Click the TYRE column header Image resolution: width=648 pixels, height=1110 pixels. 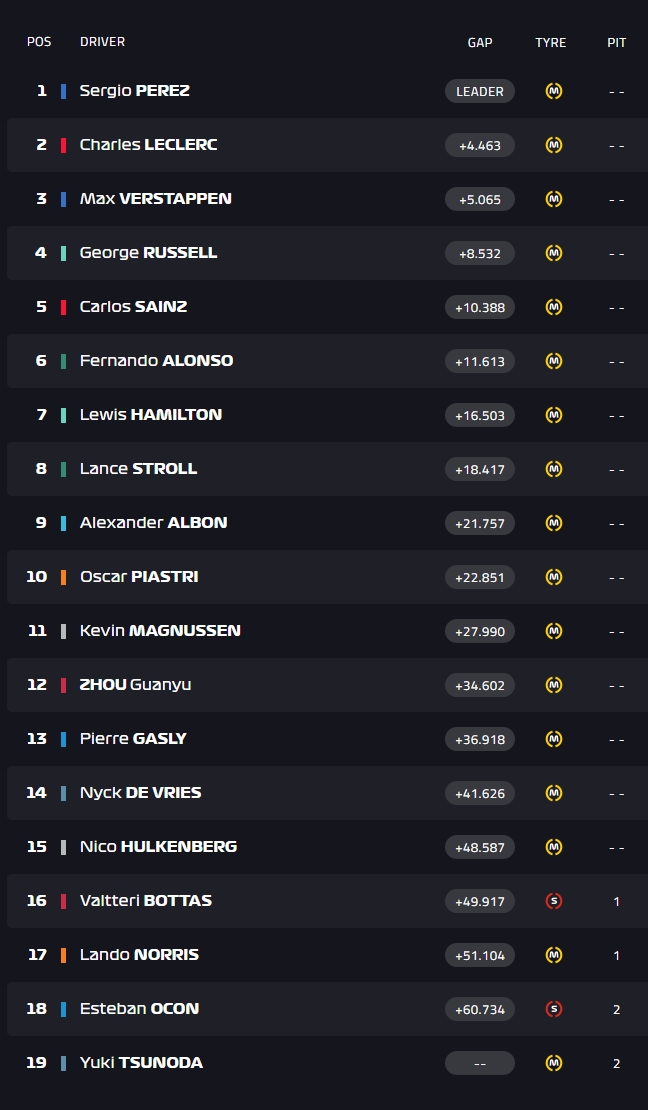(x=550, y=42)
